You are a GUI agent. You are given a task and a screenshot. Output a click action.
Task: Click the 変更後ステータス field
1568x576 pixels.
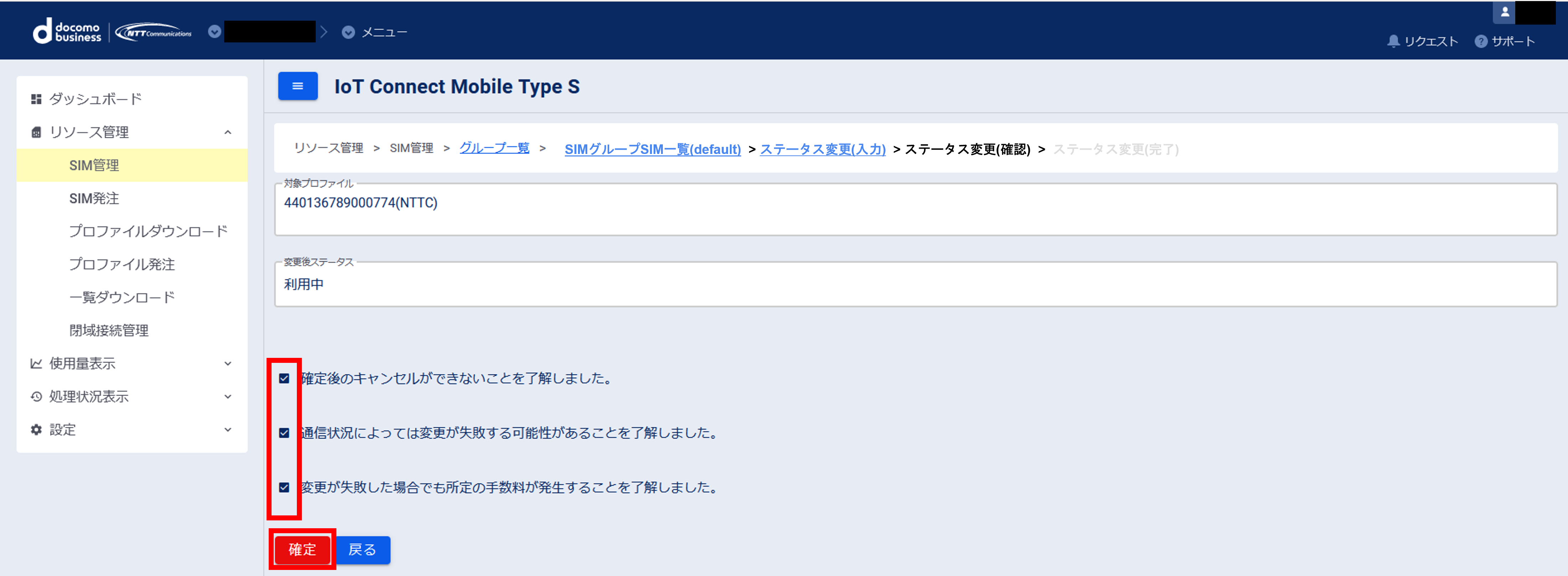point(915,284)
